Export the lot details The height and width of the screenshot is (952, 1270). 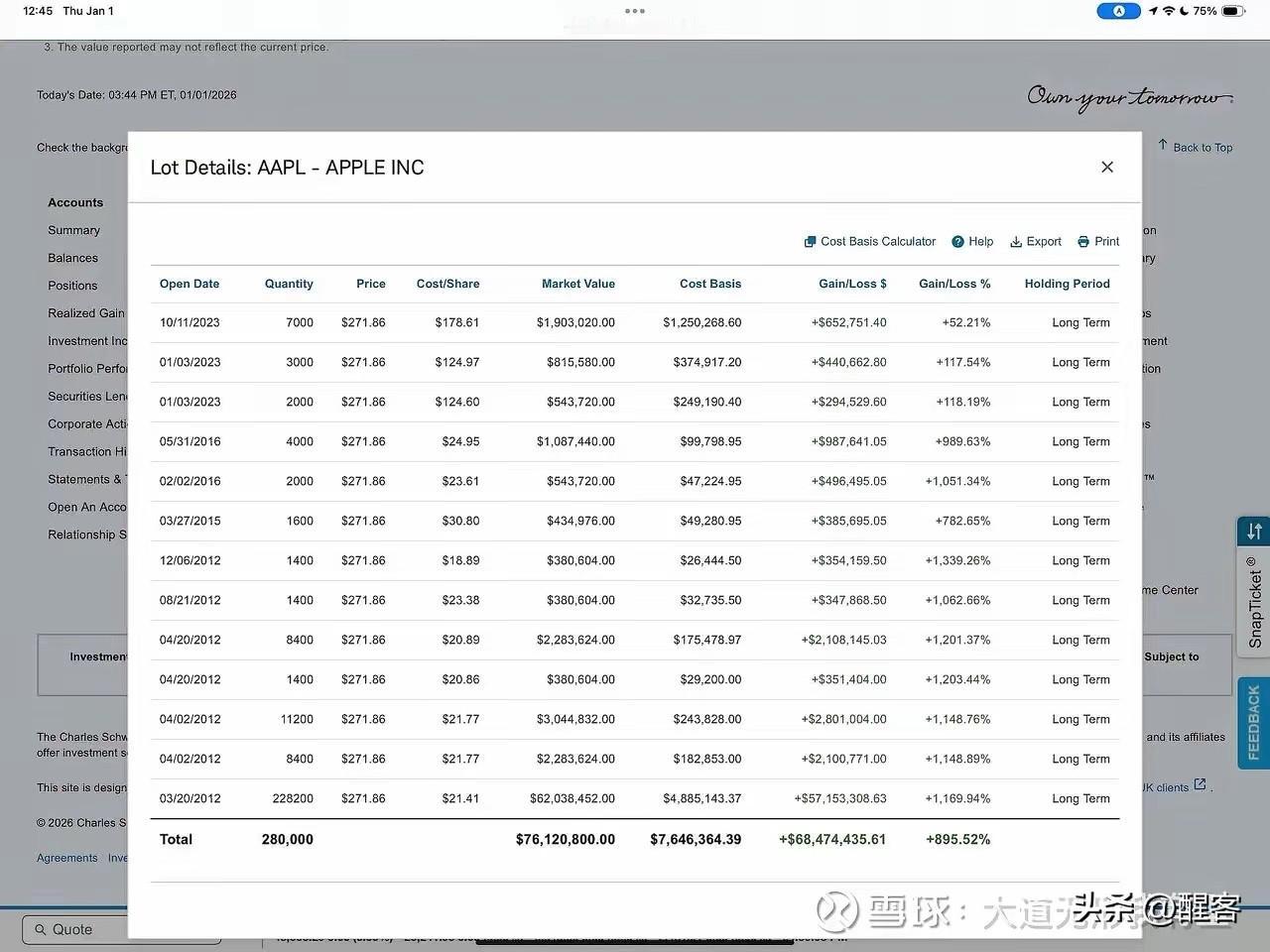coord(1044,241)
